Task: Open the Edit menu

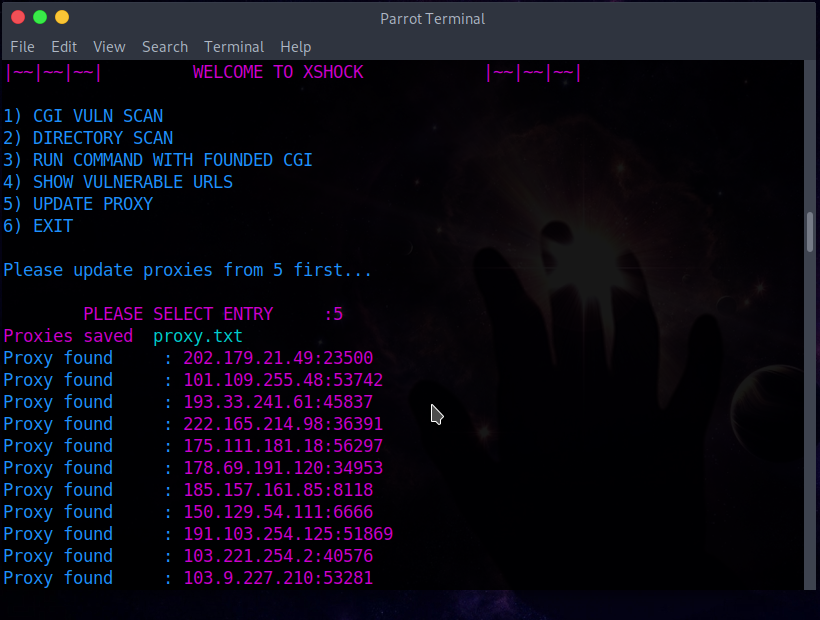Action: (x=64, y=47)
